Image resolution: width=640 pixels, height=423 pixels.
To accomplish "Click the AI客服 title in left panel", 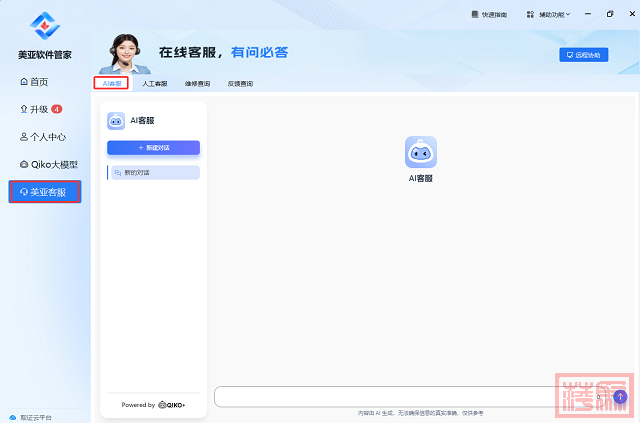I will click(x=142, y=120).
